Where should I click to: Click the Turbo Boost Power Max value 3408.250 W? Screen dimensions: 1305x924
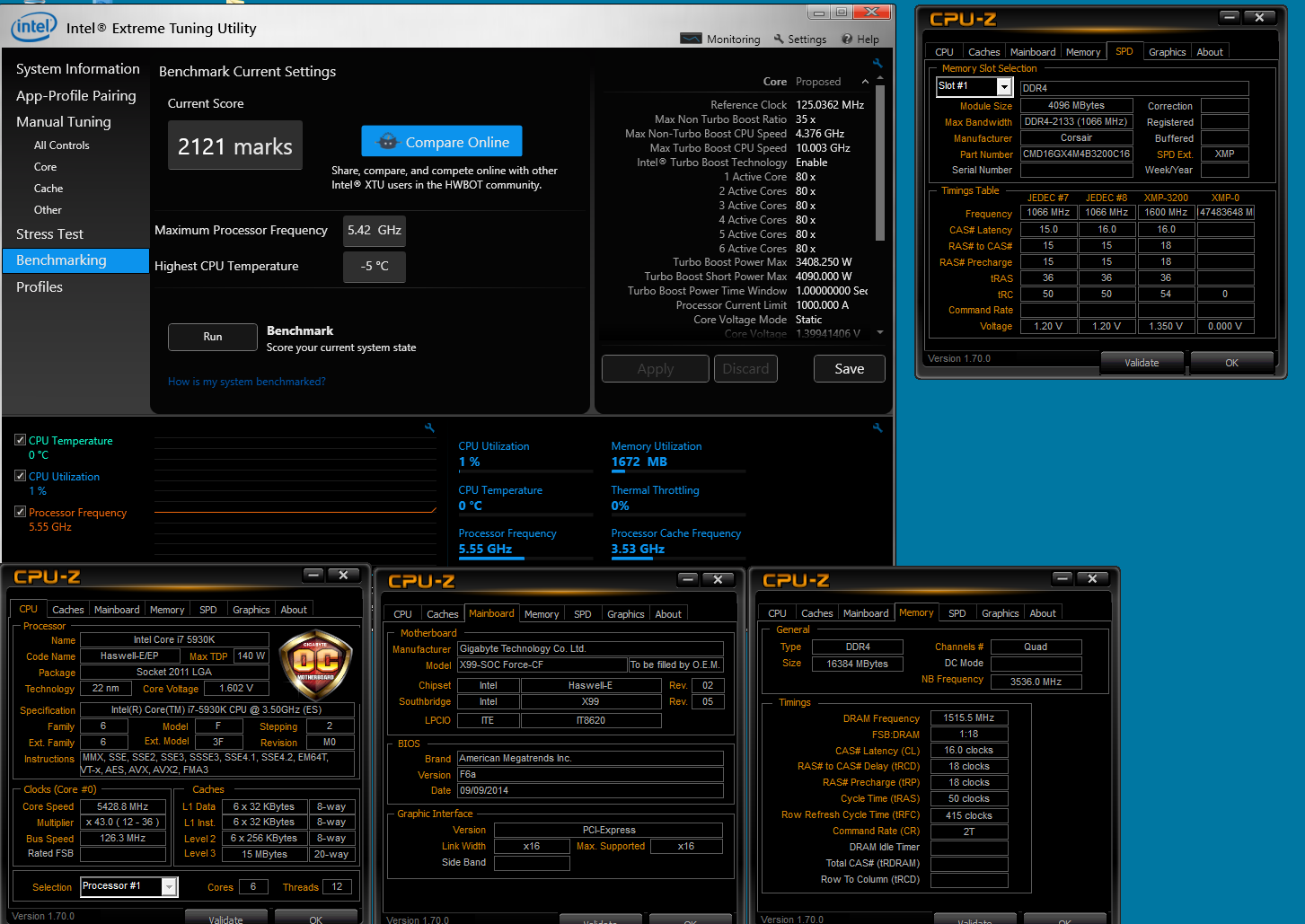(824, 262)
